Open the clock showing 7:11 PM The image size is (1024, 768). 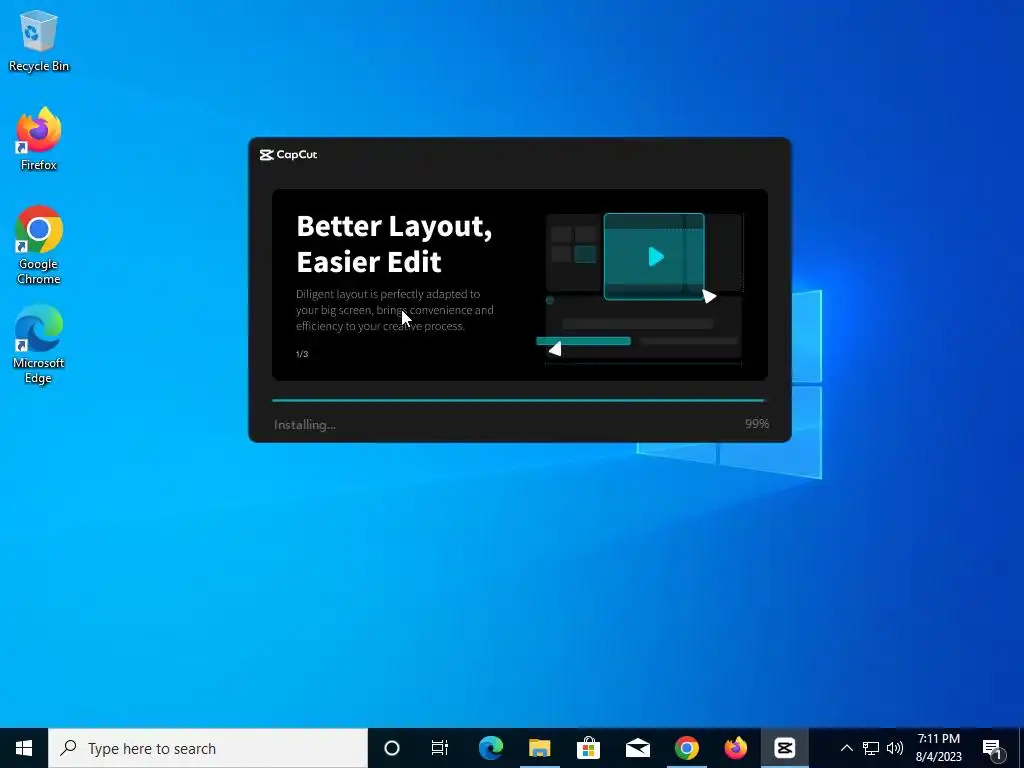(938, 748)
